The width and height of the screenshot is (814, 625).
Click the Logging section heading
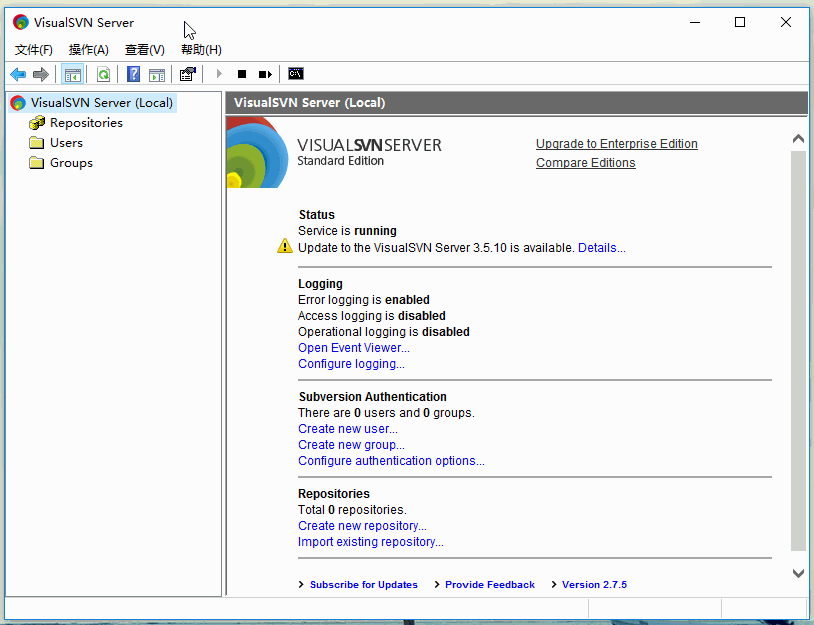point(320,284)
